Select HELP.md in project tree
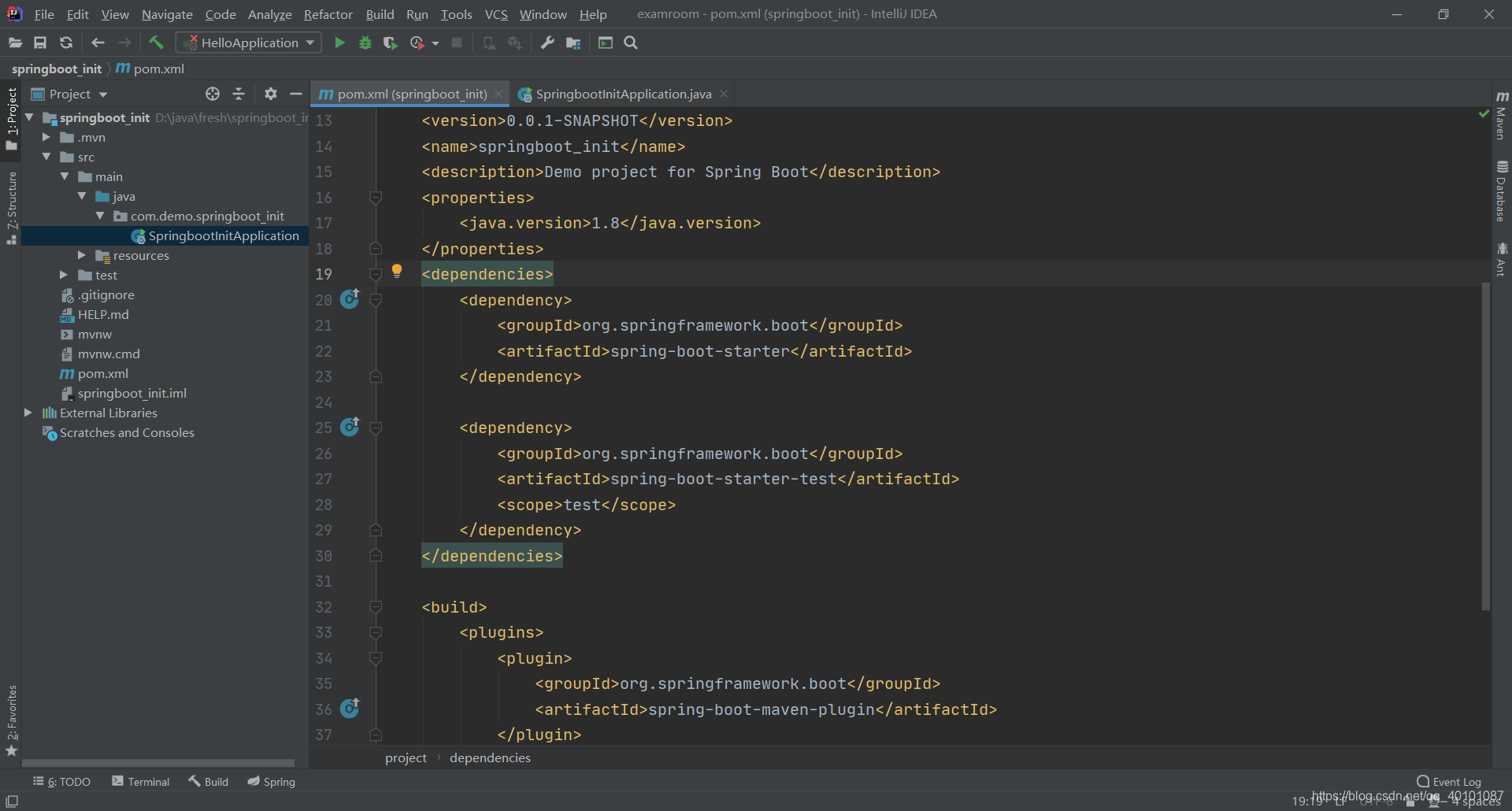Image resolution: width=1512 pixels, height=811 pixels. (x=102, y=314)
